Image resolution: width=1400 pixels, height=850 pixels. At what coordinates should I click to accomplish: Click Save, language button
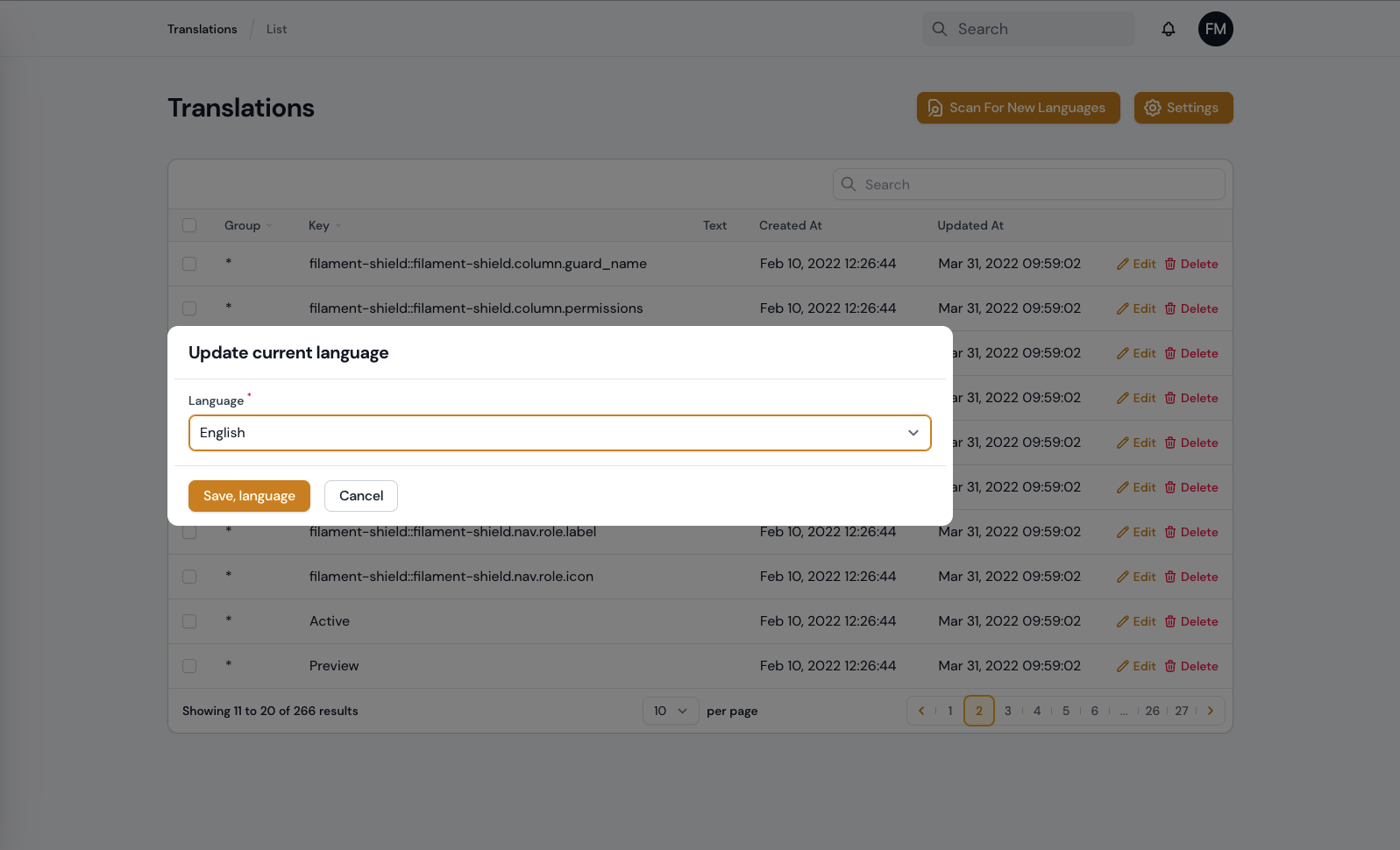click(x=249, y=496)
